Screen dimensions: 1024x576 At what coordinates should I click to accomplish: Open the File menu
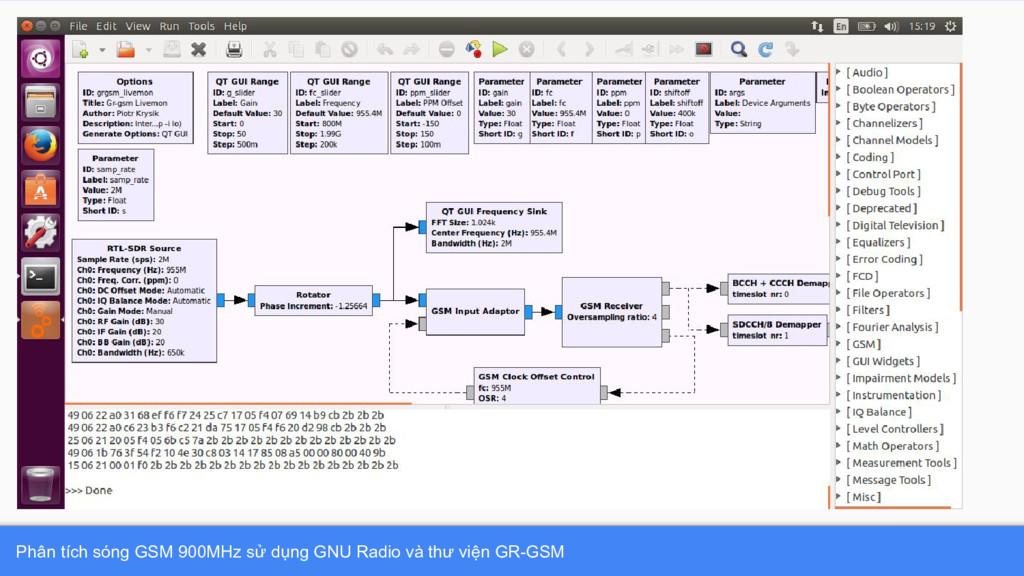coord(78,26)
